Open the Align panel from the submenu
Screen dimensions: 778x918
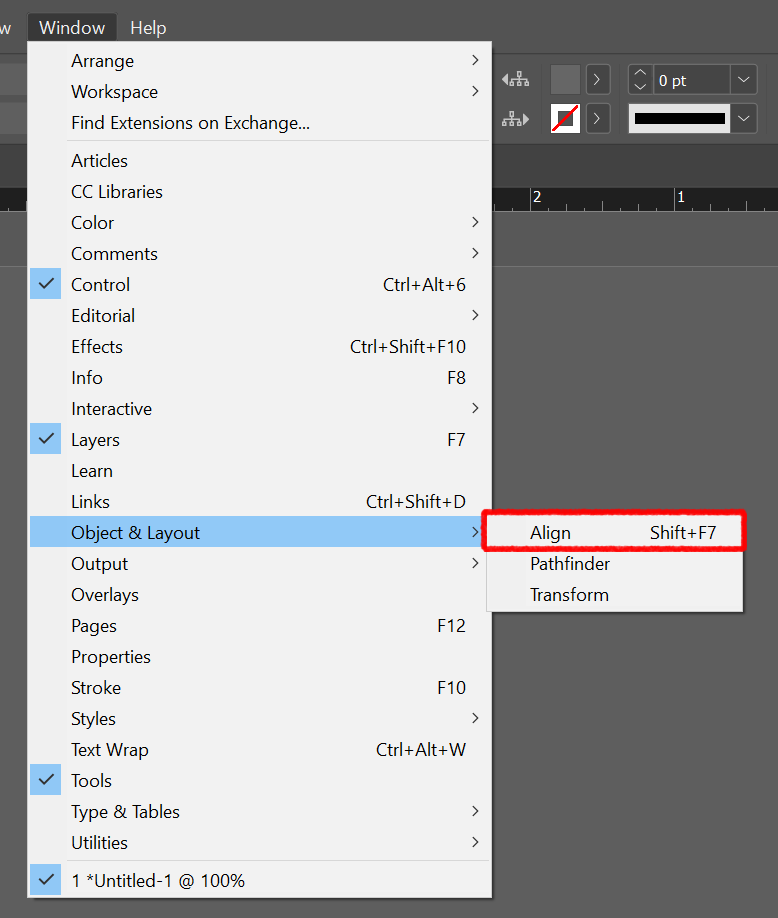(x=615, y=533)
